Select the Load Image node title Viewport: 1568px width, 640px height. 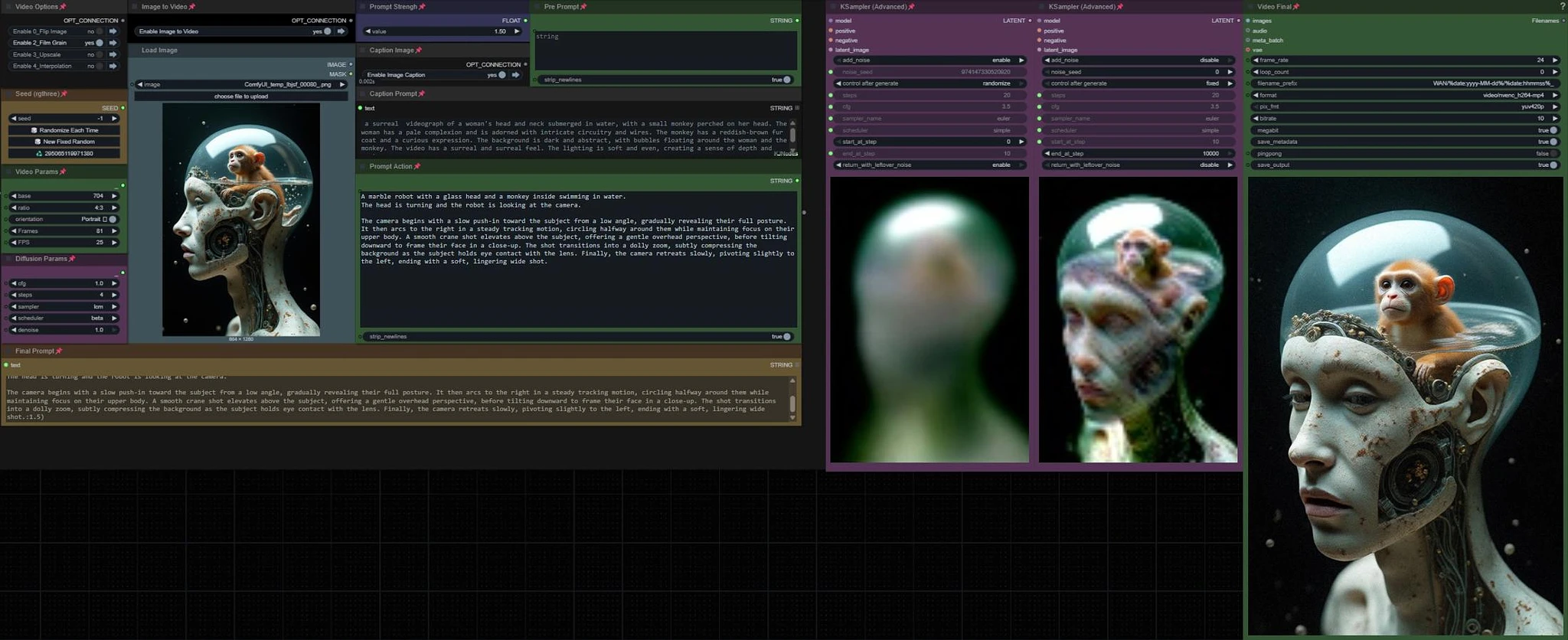159,51
